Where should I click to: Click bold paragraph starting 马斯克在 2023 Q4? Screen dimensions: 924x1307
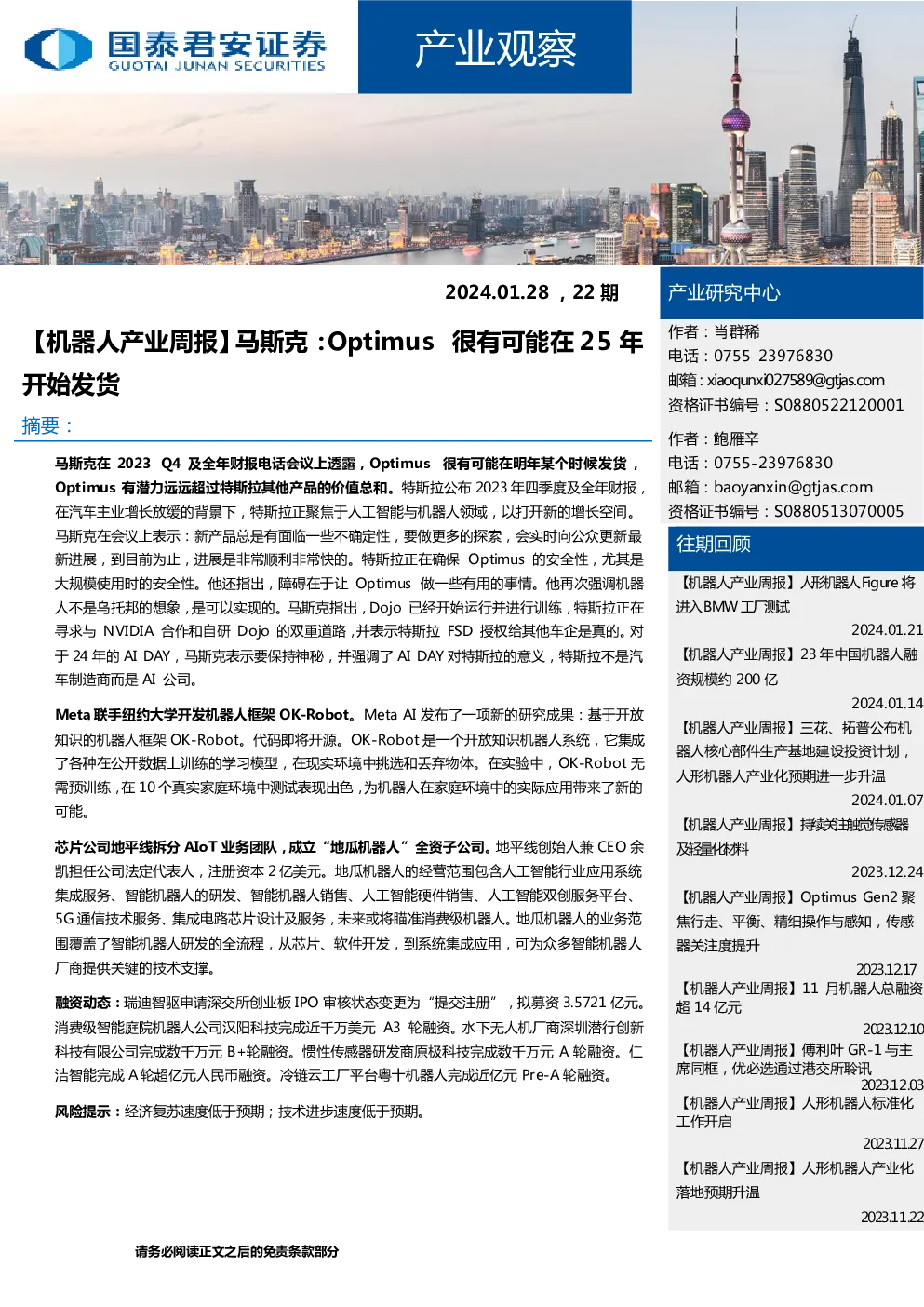point(349,476)
